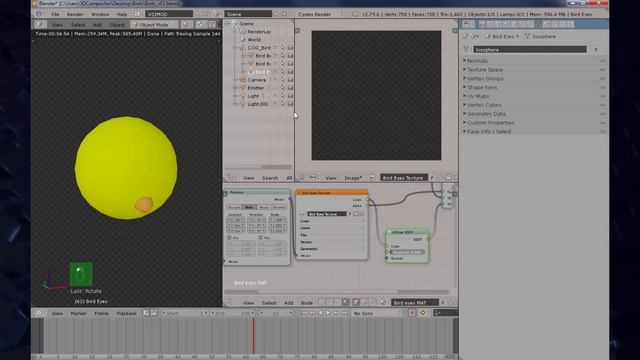The image size is (640, 360).
Task: Select COG_Bird in the outliner
Action: [x=259, y=48]
